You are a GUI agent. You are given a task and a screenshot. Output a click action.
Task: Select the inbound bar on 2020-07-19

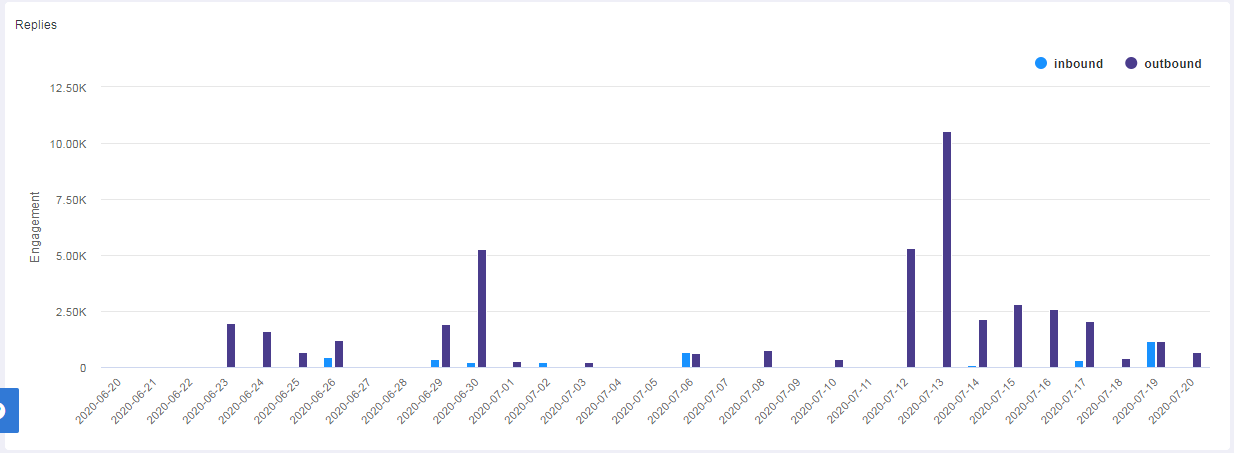(1151, 355)
